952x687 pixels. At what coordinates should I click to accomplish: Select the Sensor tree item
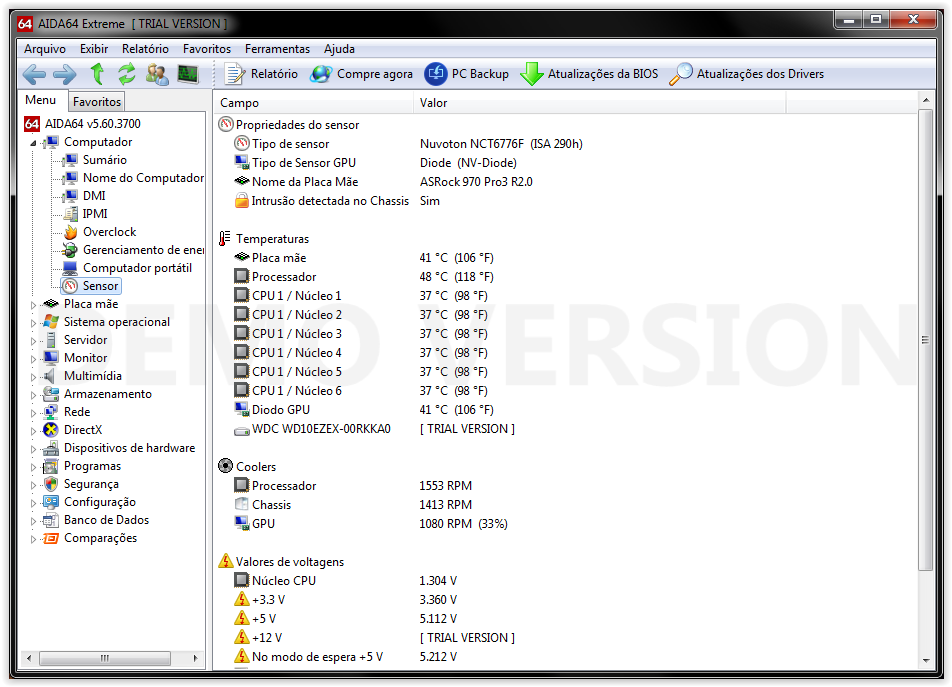pos(91,285)
